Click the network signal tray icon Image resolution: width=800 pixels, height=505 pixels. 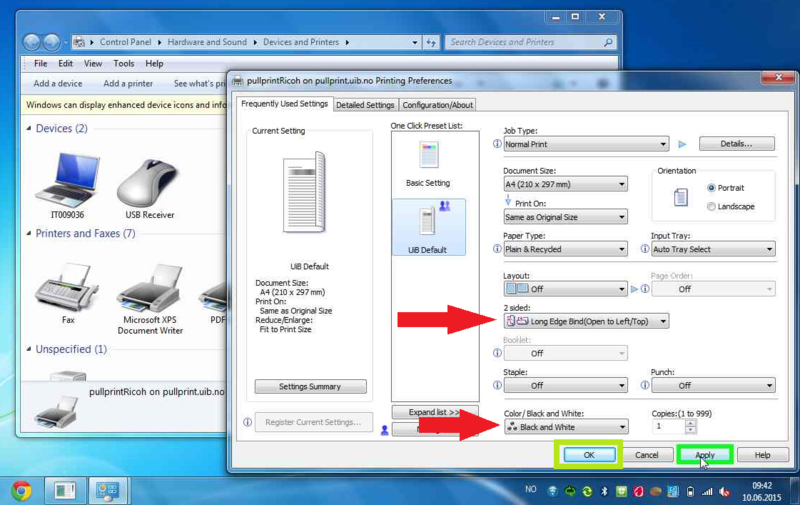click(x=707, y=492)
